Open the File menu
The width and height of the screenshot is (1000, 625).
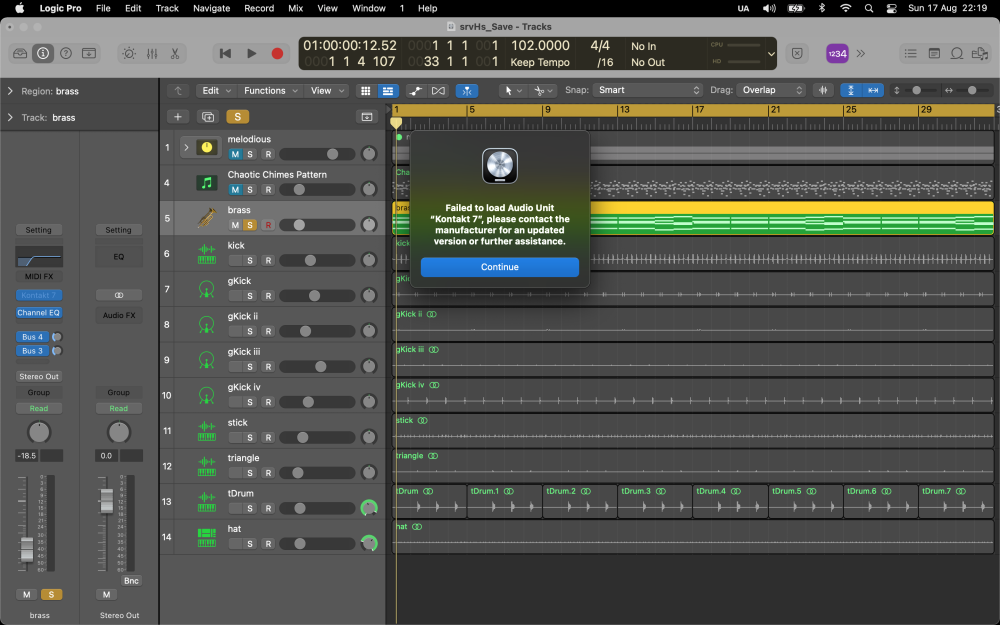[x=103, y=8]
